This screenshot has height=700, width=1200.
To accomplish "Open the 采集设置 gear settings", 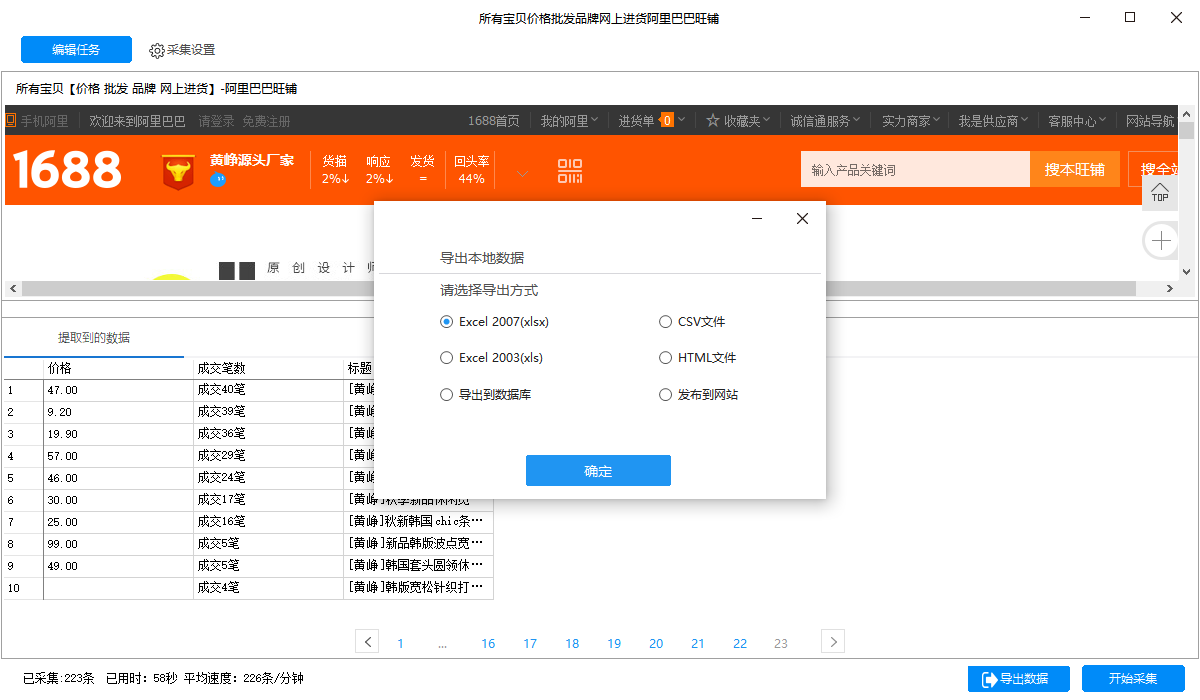I will [x=182, y=50].
